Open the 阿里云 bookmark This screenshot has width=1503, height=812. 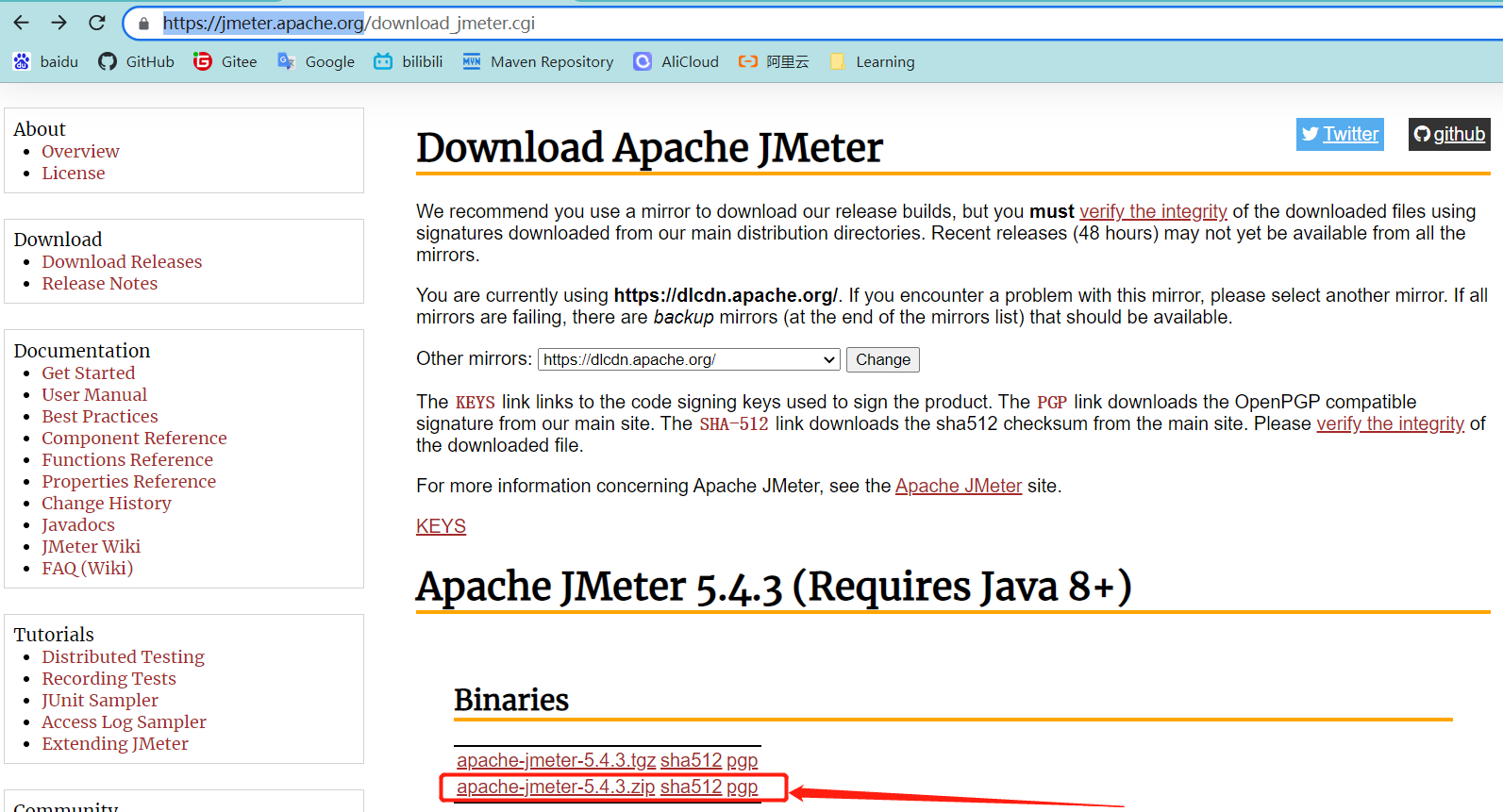774,61
